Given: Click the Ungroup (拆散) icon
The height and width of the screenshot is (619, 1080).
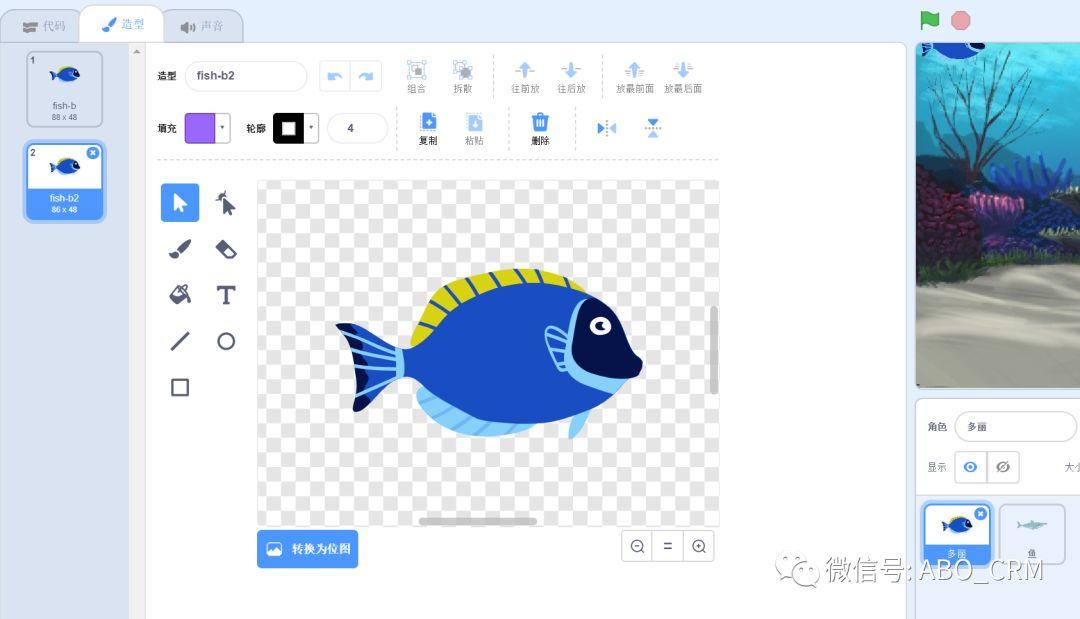Looking at the screenshot, I should click(x=462, y=70).
